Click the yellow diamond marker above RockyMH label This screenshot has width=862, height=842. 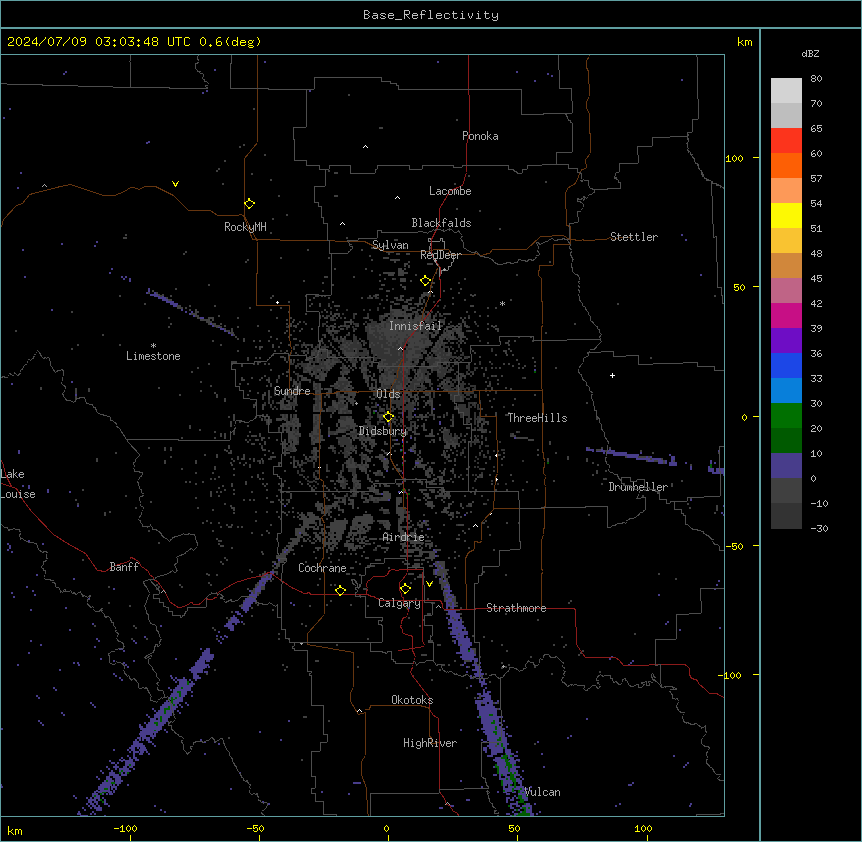click(250, 204)
